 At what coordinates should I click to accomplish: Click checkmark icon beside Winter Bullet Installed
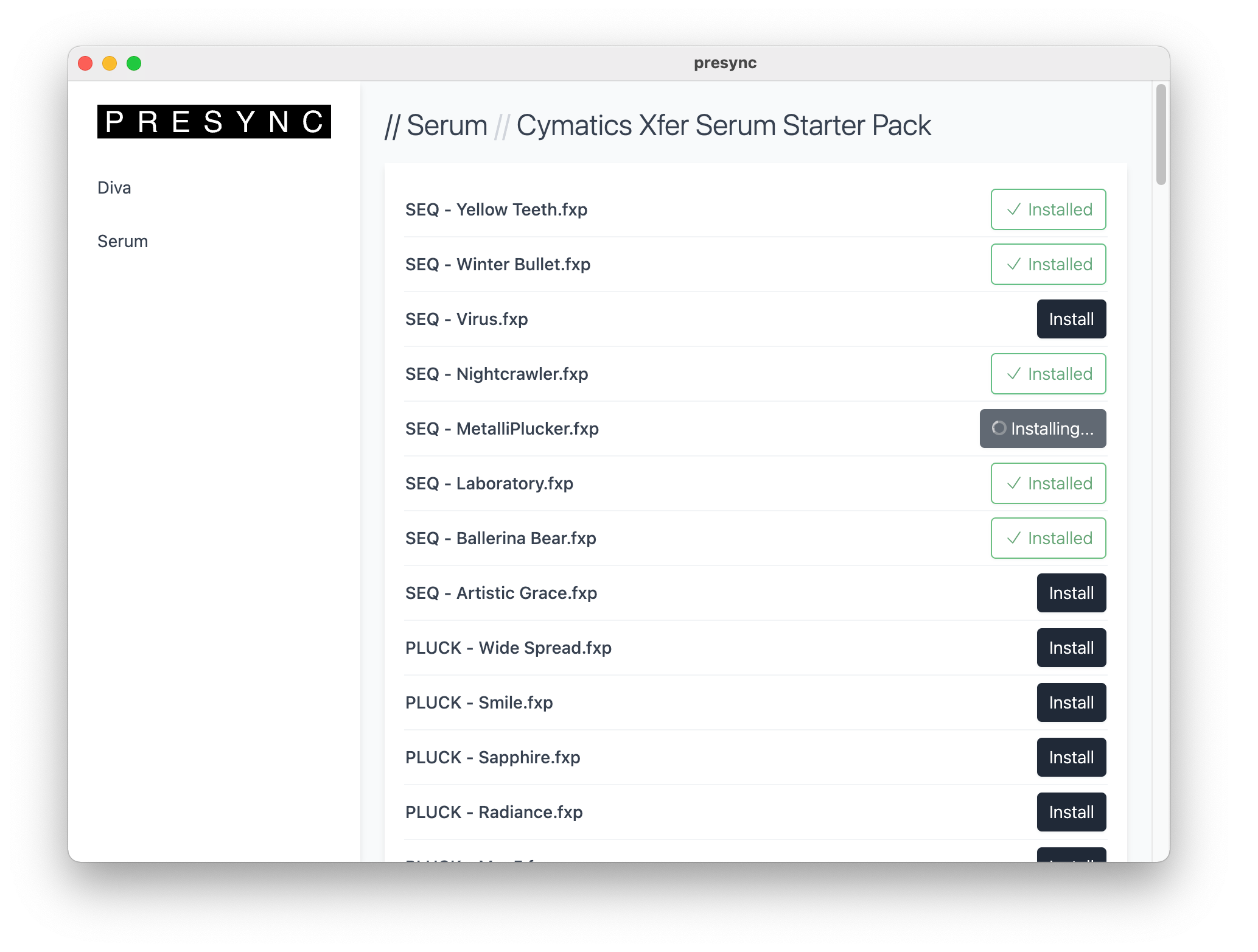pos(1013,264)
